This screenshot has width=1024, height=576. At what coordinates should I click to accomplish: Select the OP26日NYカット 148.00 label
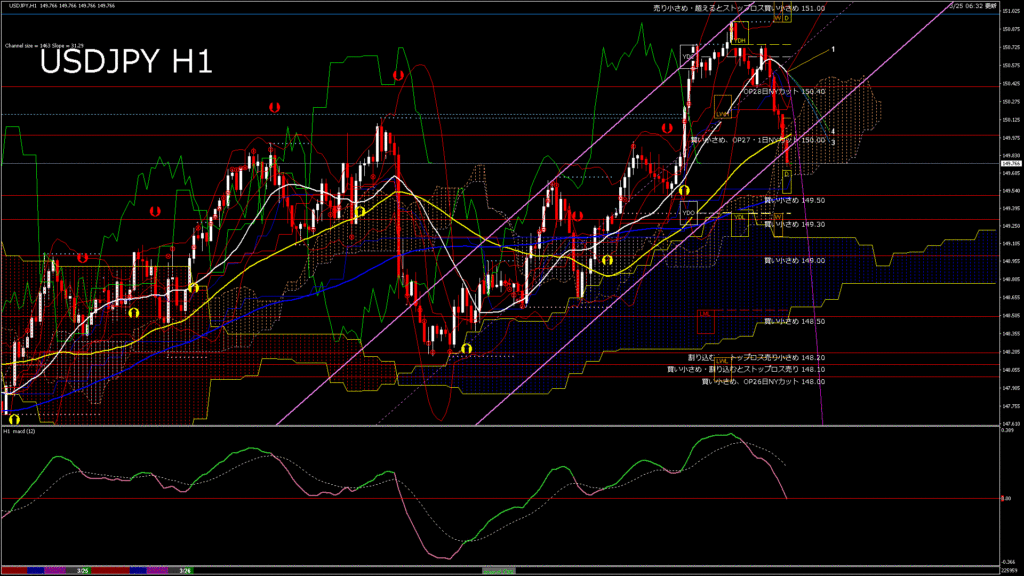763,381
